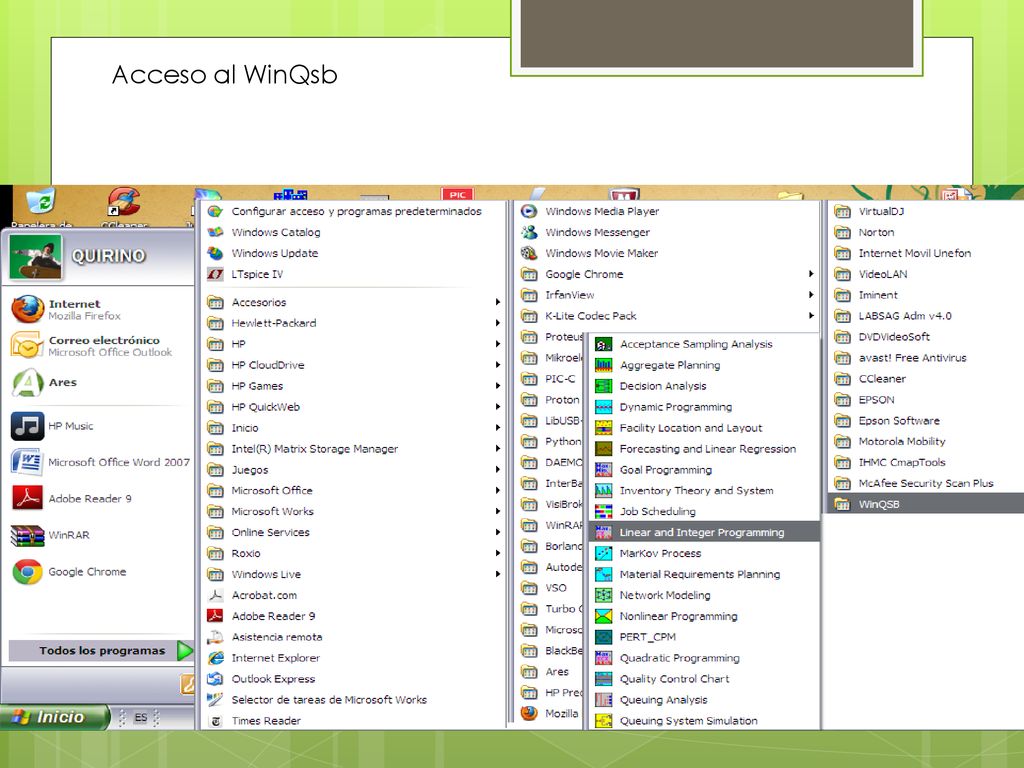Image resolution: width=1024 pixels, height=768 pixels.
Task: Click Todos los programas button
Action: click(x=101, y=650)
